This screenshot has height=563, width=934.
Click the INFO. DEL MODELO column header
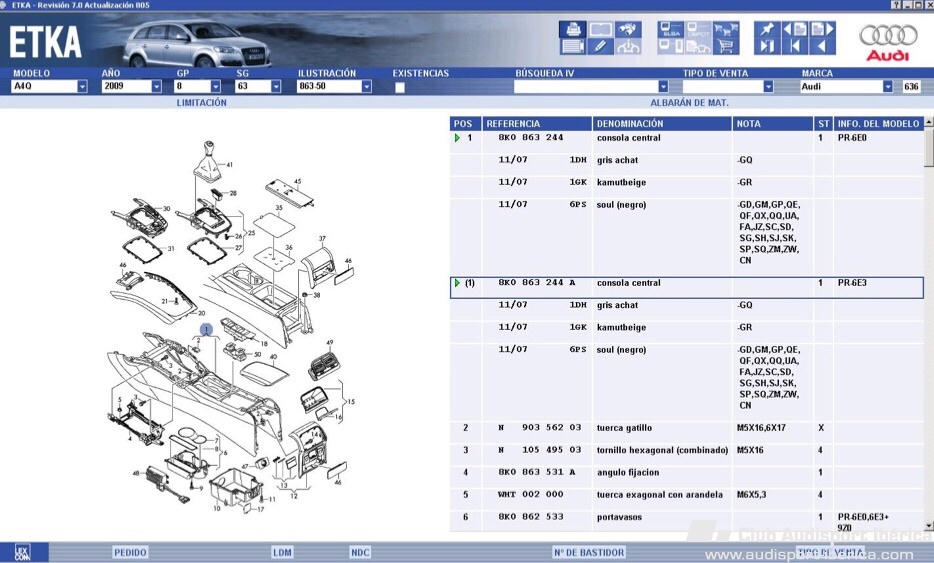pyautogui.click(x=879, y=123)
